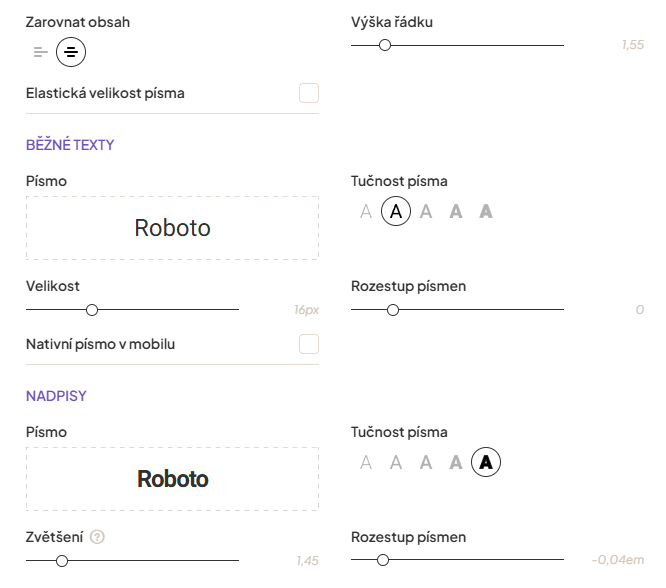
Task: Select extra-bold font weight for headings
Action: click(x=486, y=462)
